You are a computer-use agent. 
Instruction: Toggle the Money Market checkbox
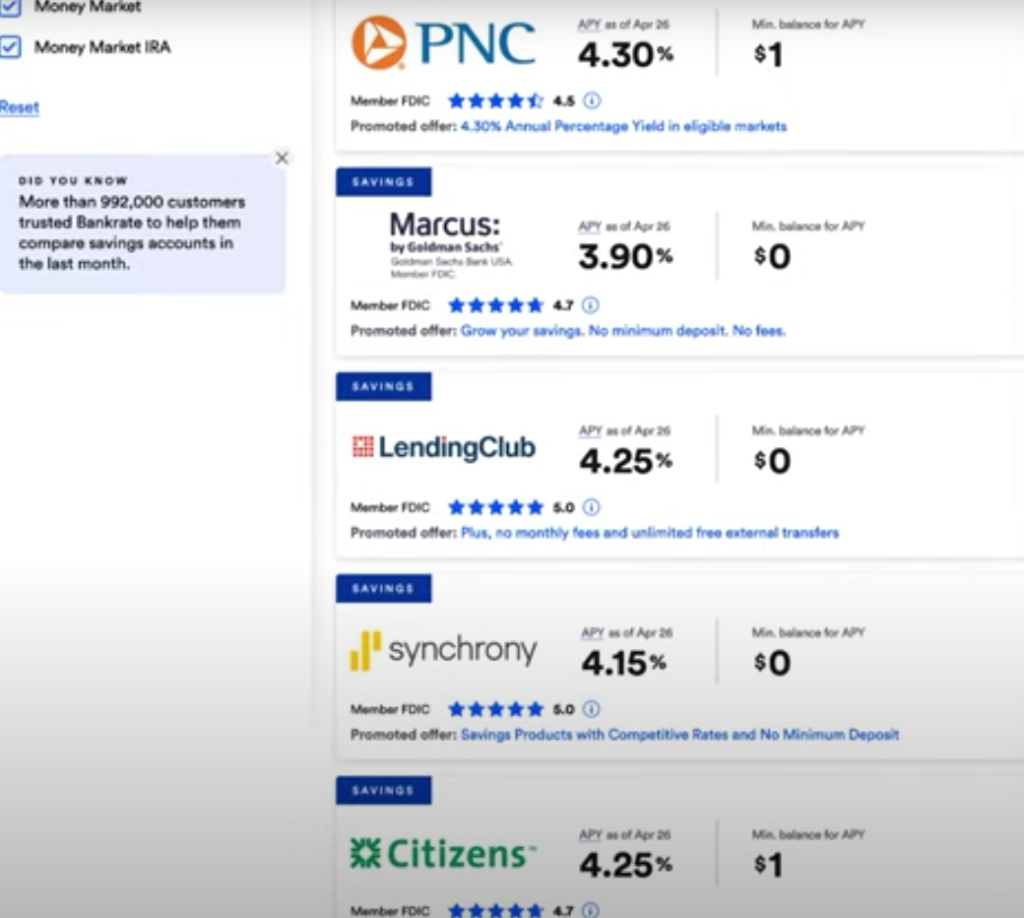click(x=11, y=7)
